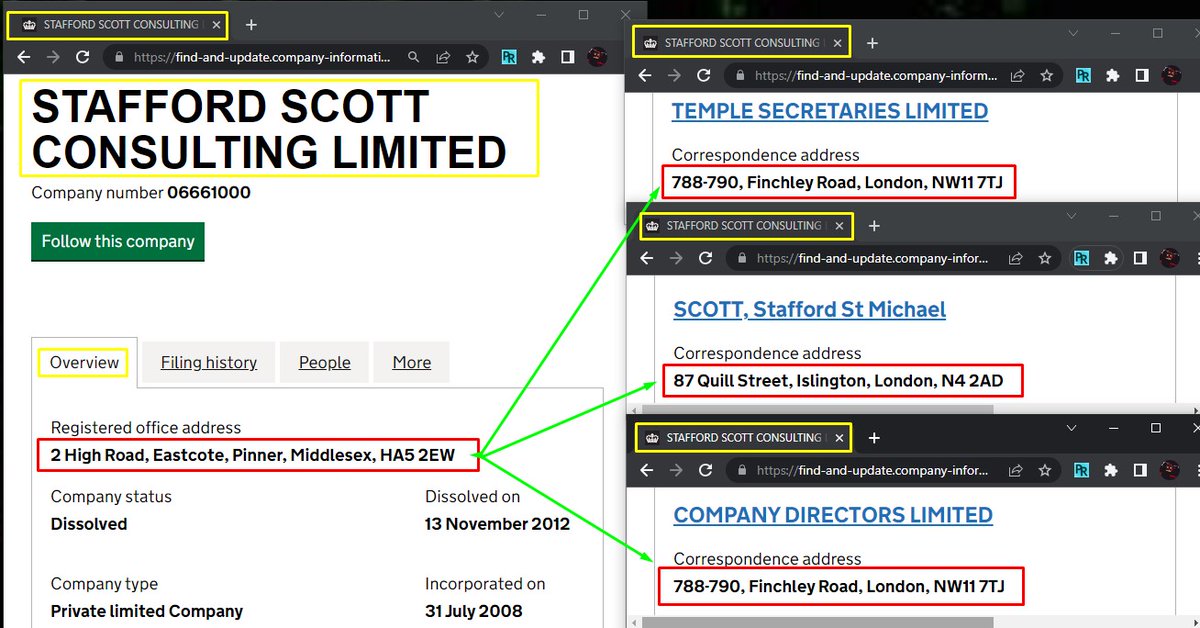Click the 87 Quill Street correspondence address
Image resolution: width=1200 pixels, height=628 pixels.
point(838,381)
